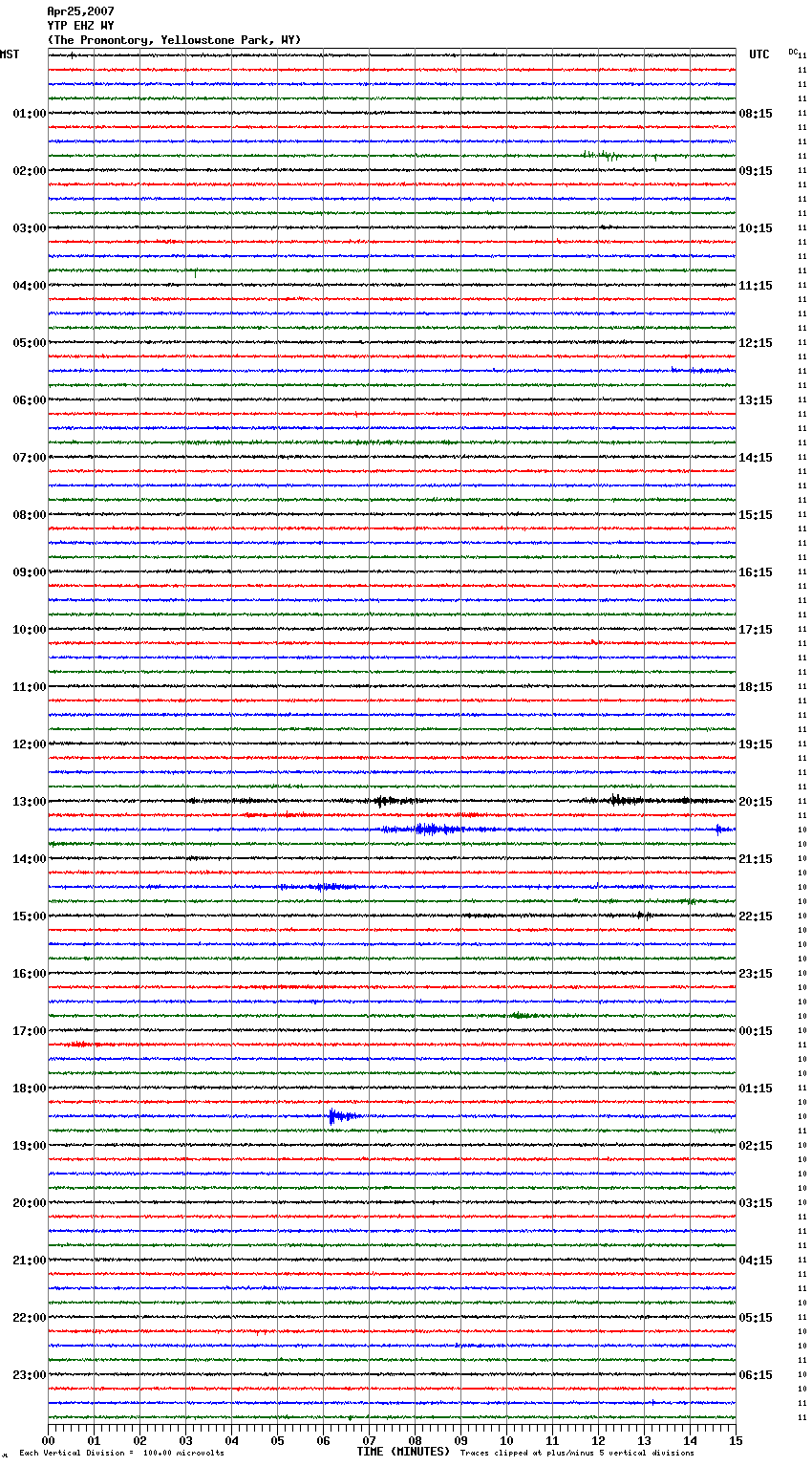
Task: Click the 'Each Vertical Division = 100.00 microvolts' note
Action: point(121,1453)
